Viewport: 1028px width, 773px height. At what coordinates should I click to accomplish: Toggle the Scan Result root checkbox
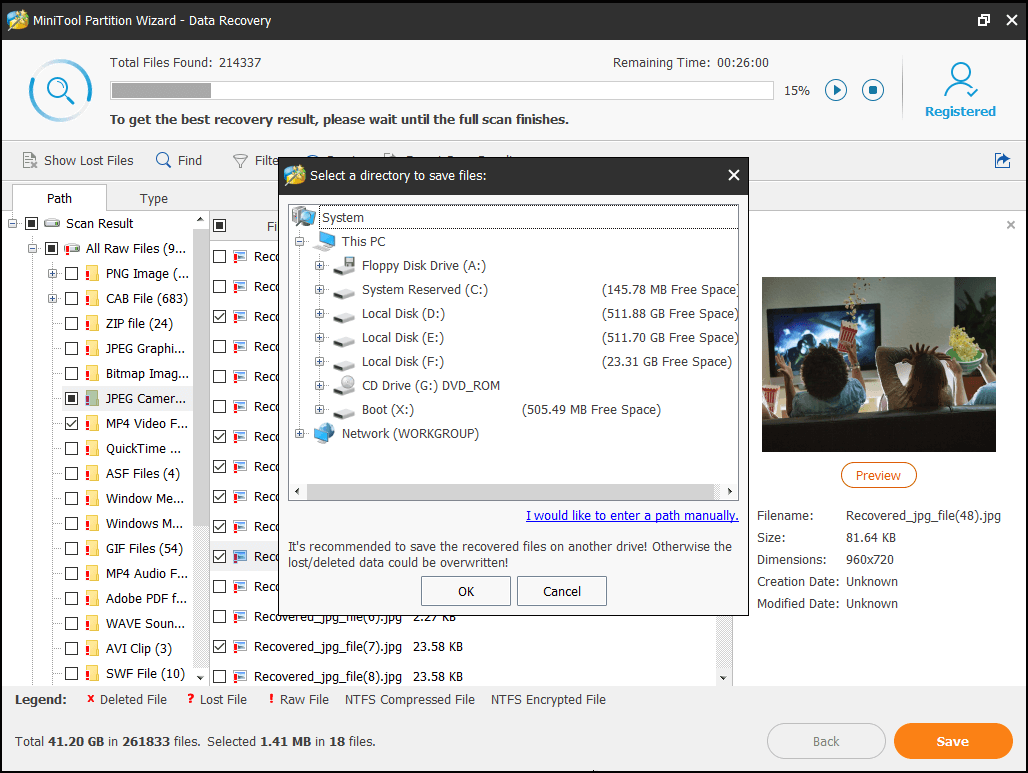pyautogui.click(x=31, y=224)
